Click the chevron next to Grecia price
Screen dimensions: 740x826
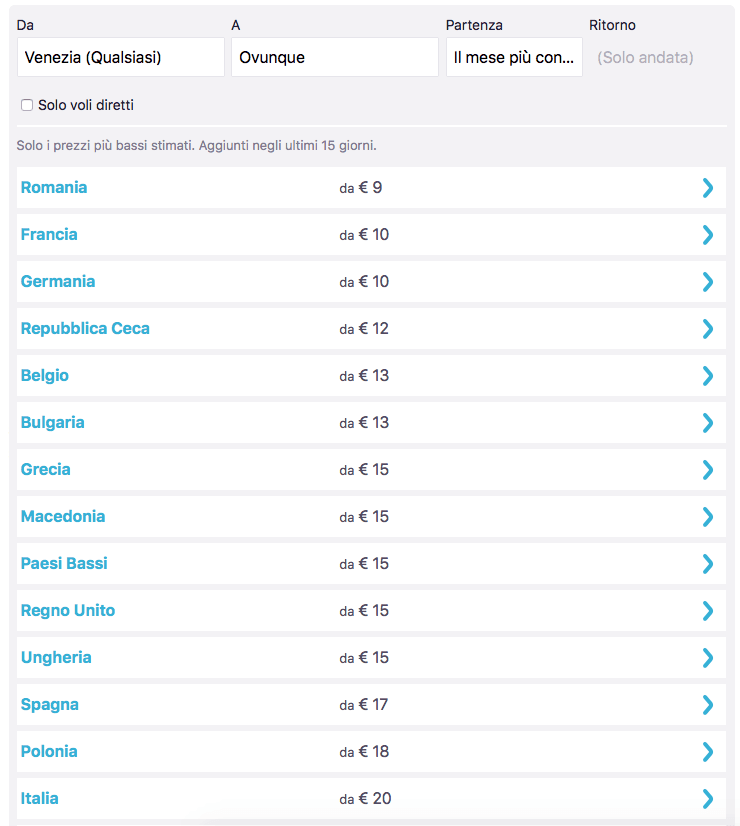click(708, 470)
